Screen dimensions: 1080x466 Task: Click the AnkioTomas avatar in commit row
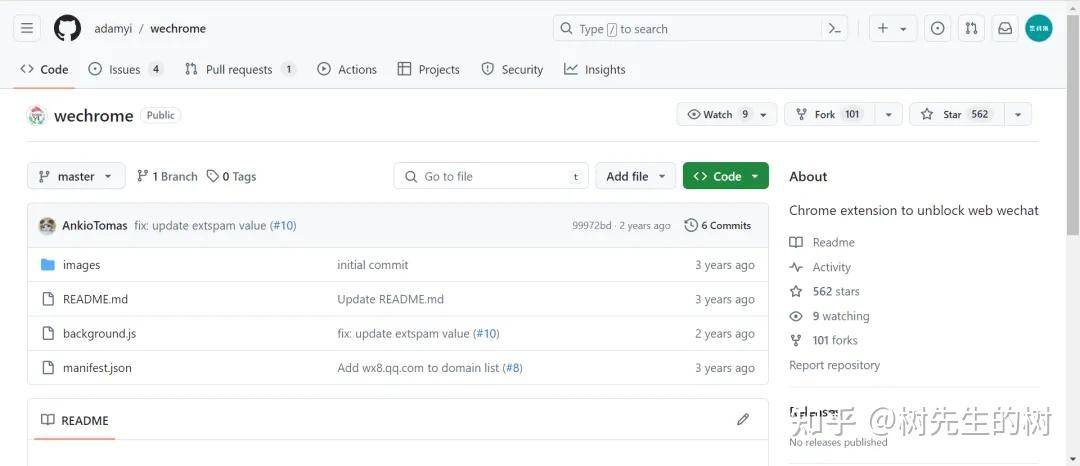[x=47, y=226]
